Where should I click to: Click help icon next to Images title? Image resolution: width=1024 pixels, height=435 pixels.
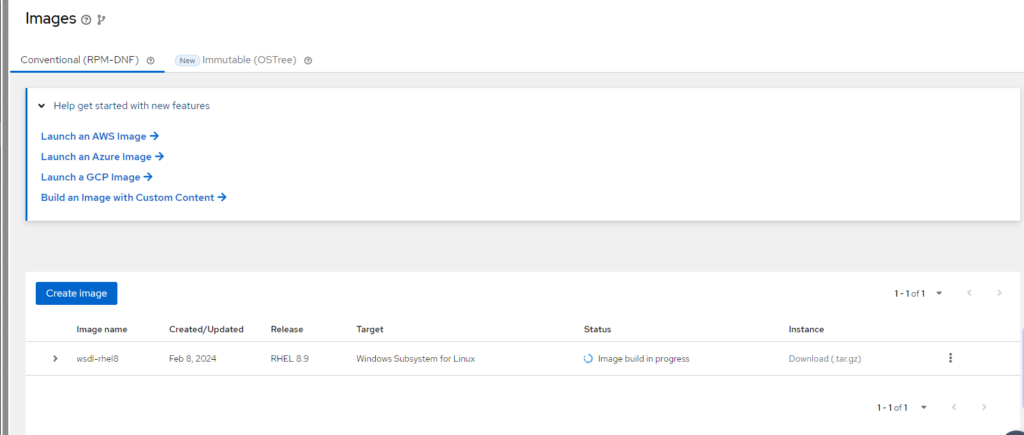(x=86, y=20)
